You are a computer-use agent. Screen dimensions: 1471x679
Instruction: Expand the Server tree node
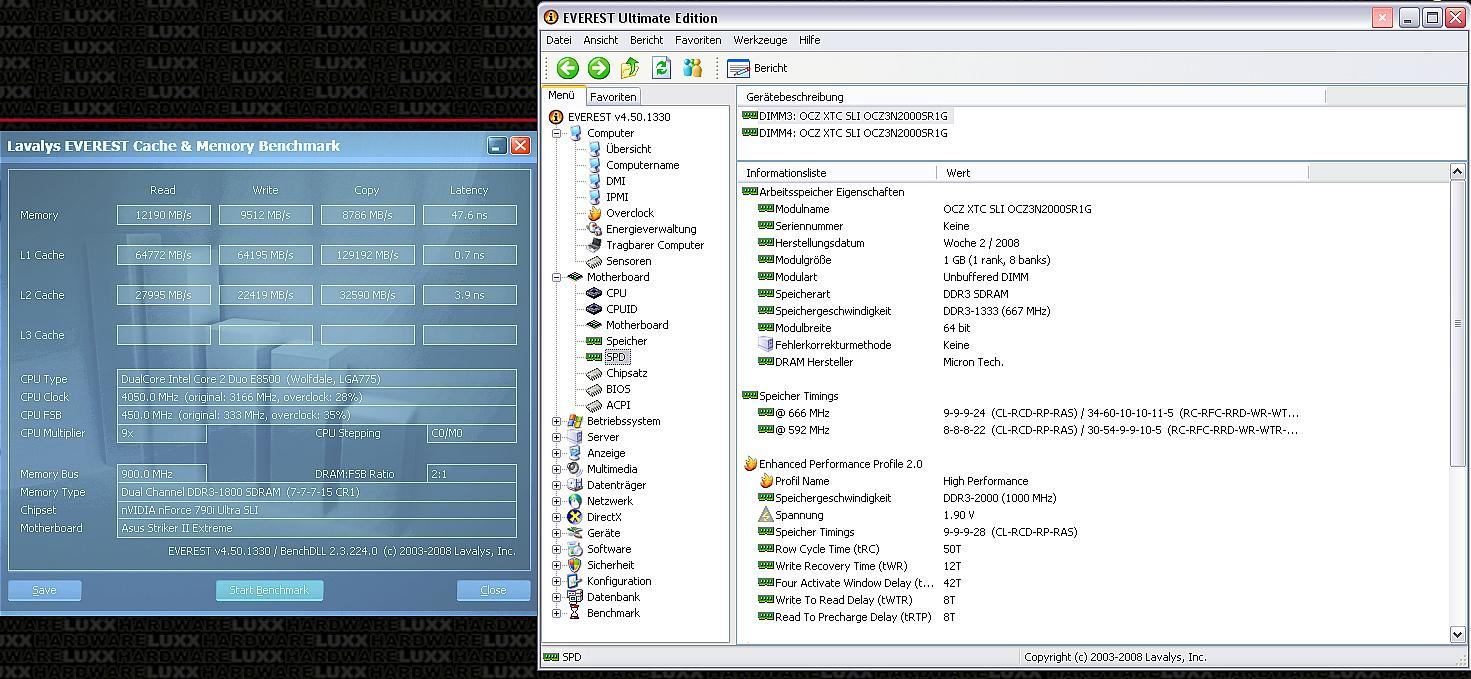tap(557, 437)
